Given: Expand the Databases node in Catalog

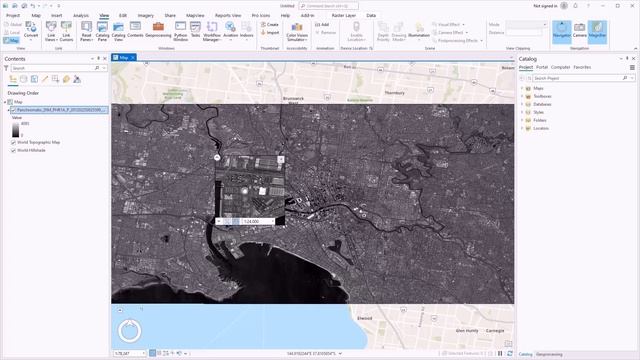Looking at the screenshot, I should coord(522,104).
